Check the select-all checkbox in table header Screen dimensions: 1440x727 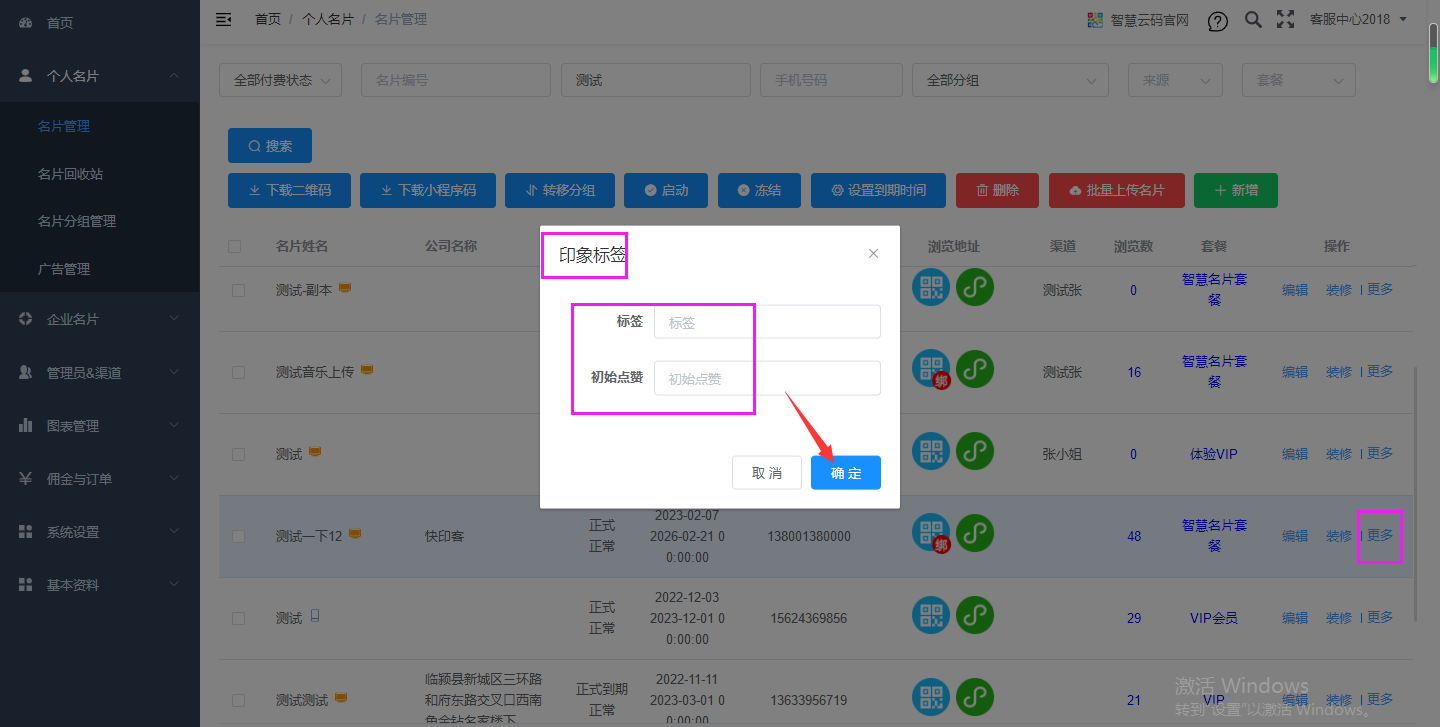pos(234,246)
